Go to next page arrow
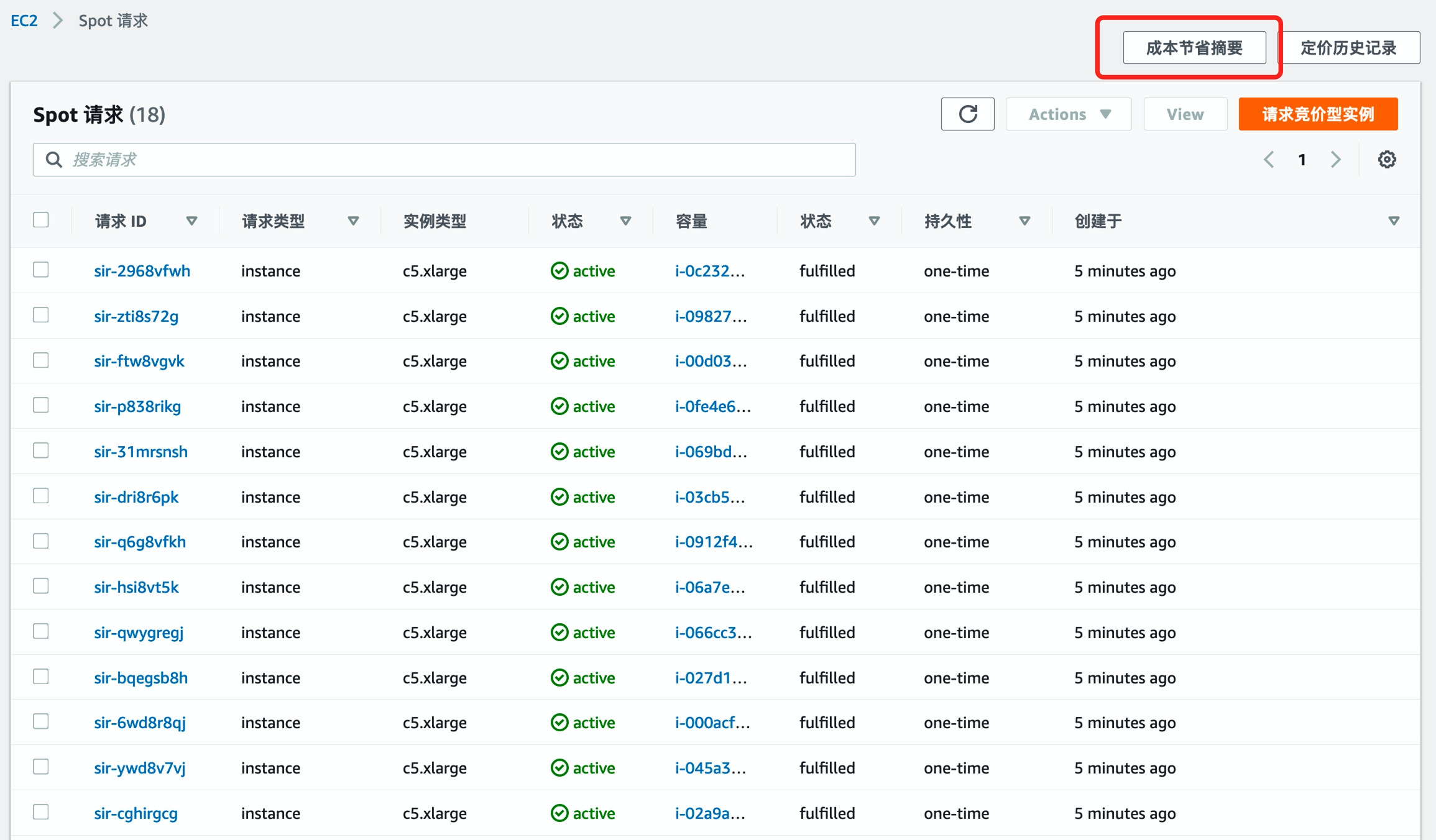1436x840 pixels. 1335,160
